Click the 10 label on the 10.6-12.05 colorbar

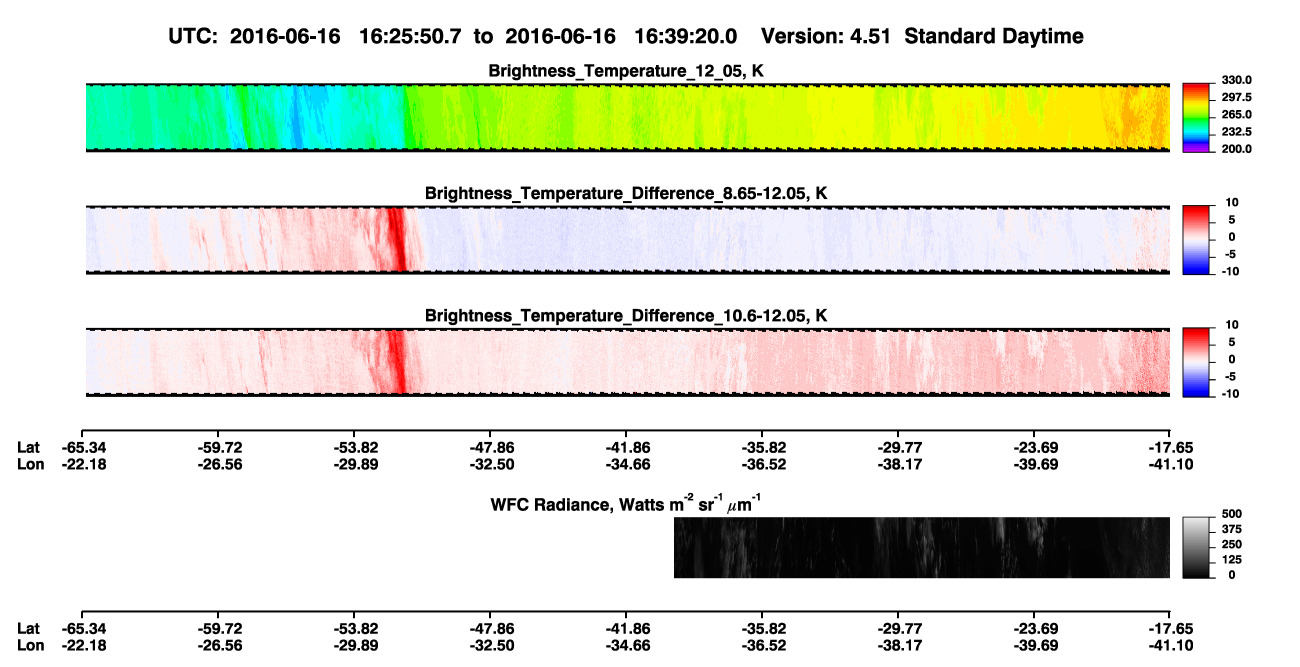pos(1233,325)
